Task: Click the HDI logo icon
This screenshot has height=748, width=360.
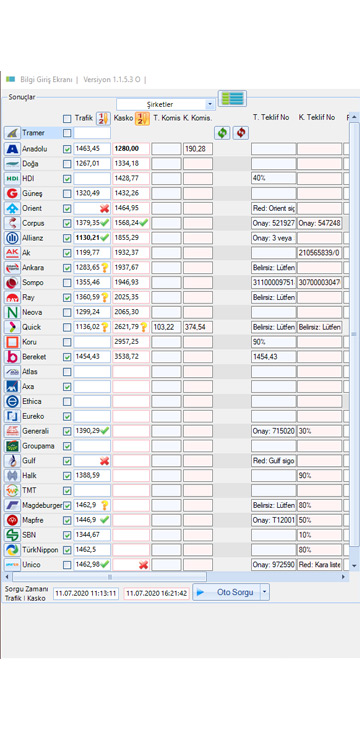Action: click(x=12, y=178)
